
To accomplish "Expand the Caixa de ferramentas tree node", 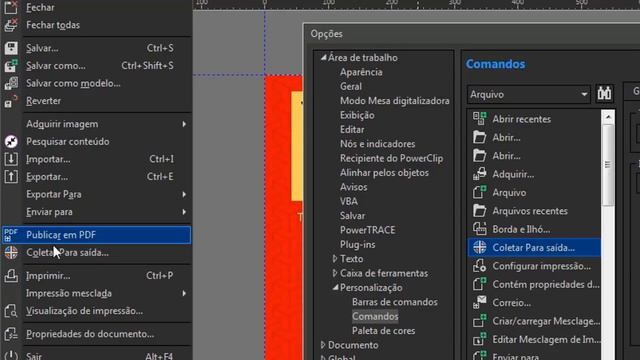I will pos(335,273).
